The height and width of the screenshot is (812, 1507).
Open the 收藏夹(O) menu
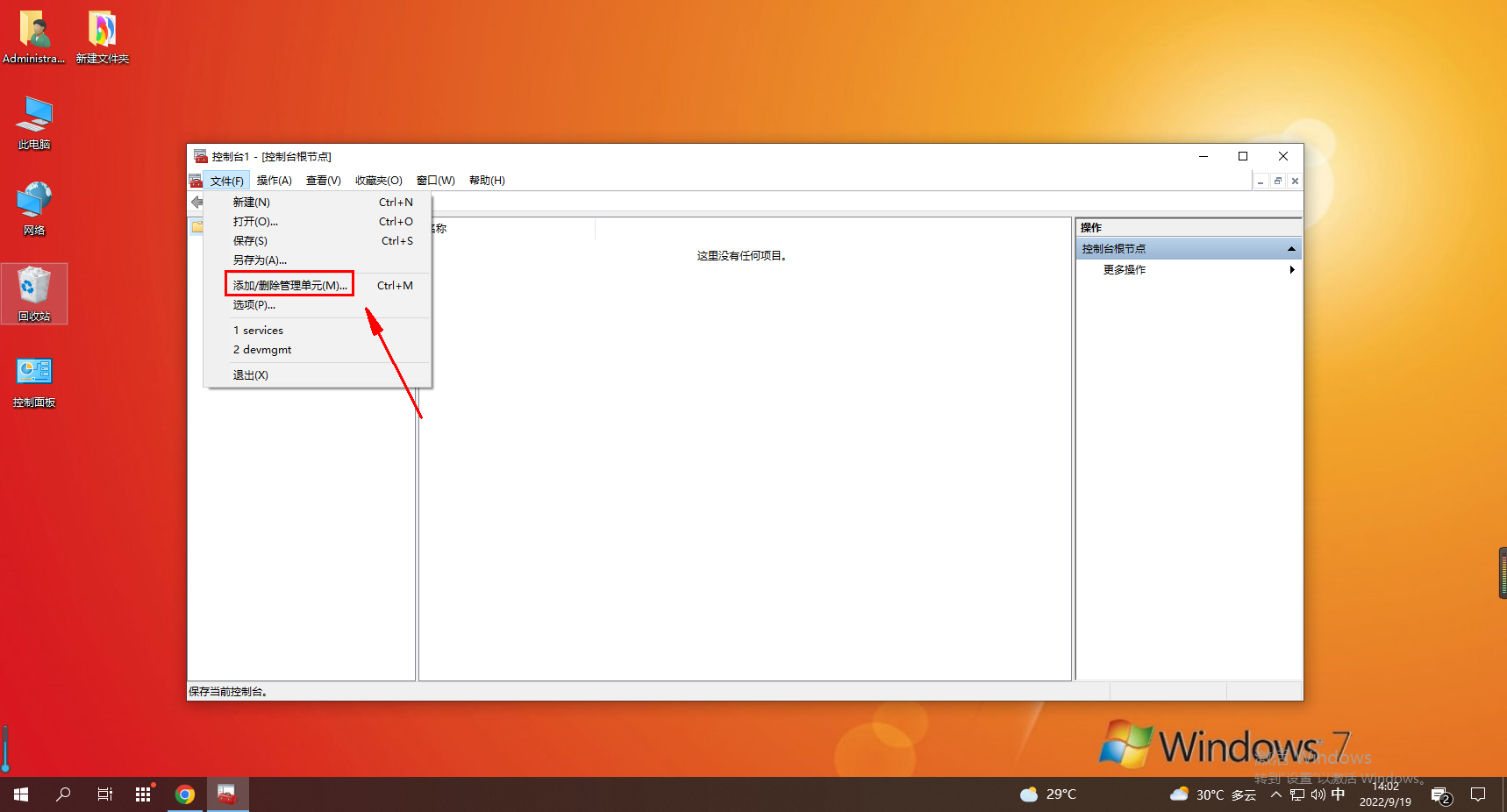[379, 181]
